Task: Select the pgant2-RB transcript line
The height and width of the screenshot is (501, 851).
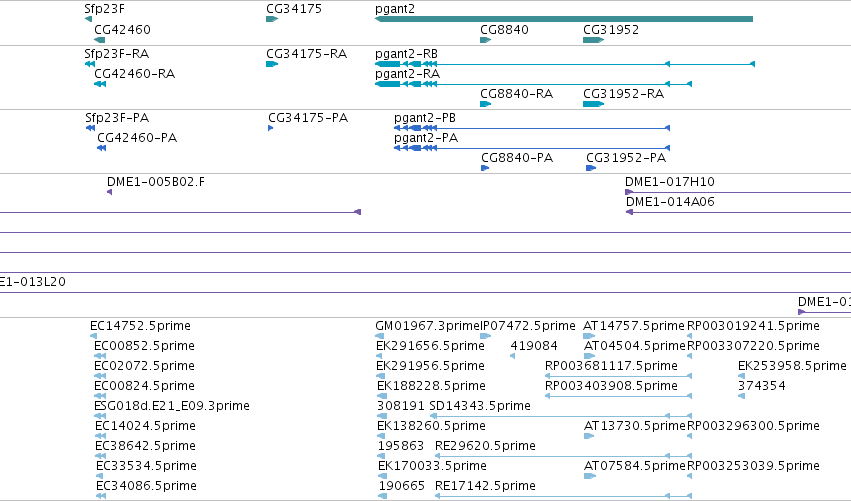Action: (565, 64)
